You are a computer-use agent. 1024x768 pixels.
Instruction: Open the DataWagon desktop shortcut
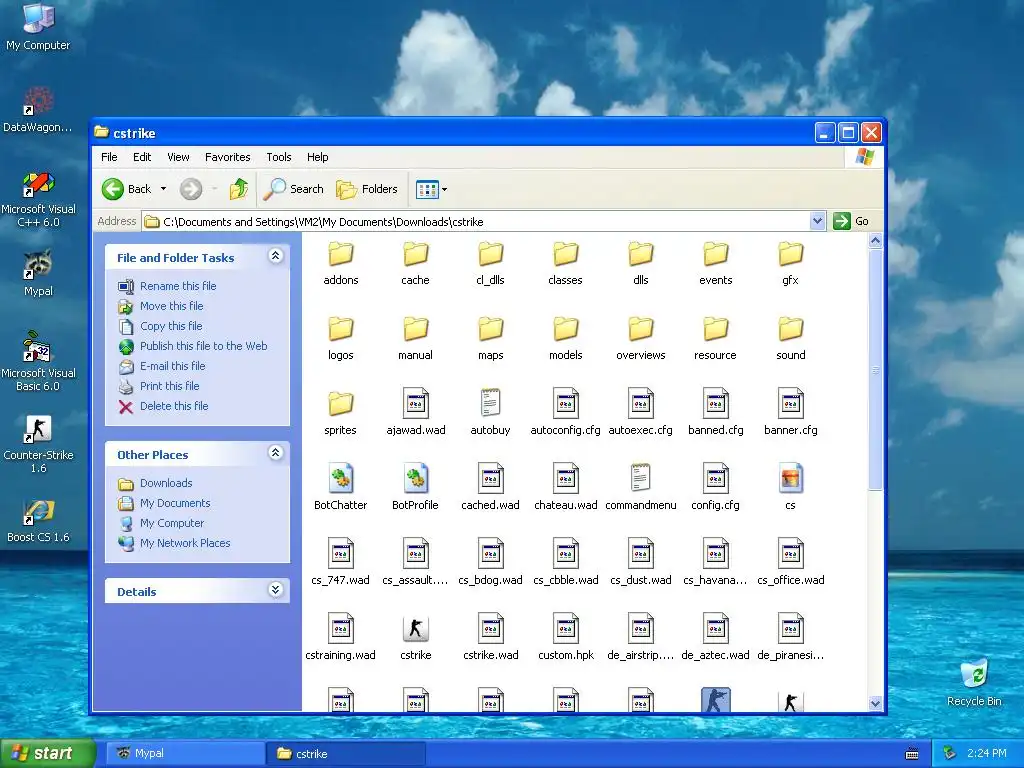38,110
